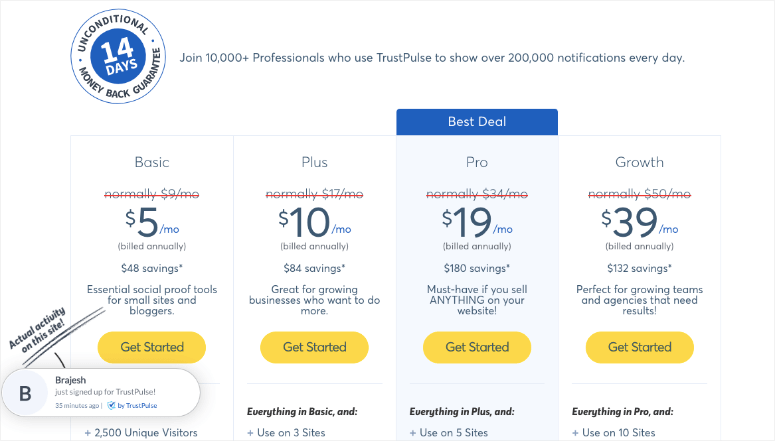The image size is (775, 441).
Task: Open the by TrustPulse link in notification
Action: point(137,405)
